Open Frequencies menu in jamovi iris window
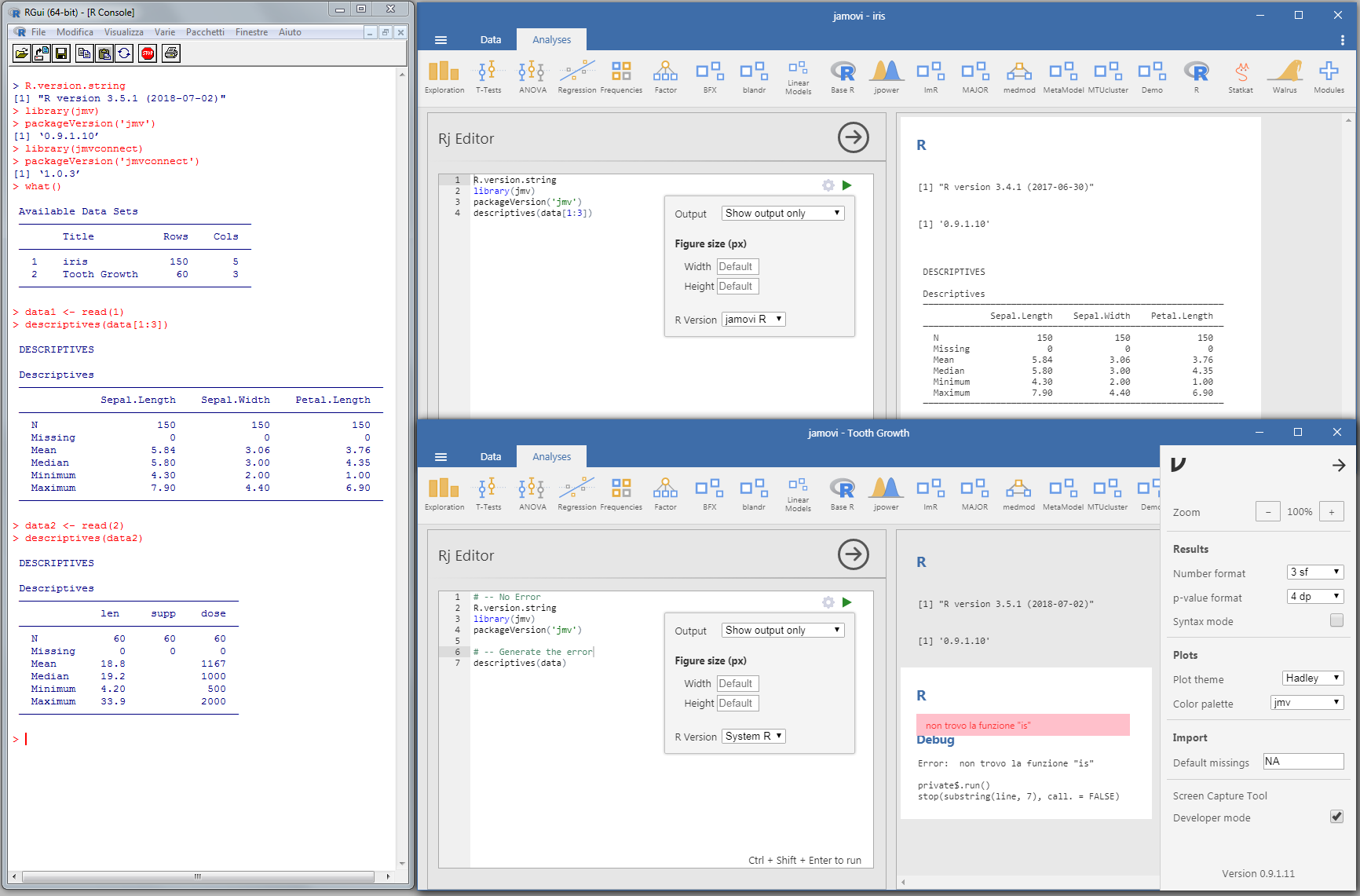This screenshot has height=896, width=1360. tap(621, 77)
